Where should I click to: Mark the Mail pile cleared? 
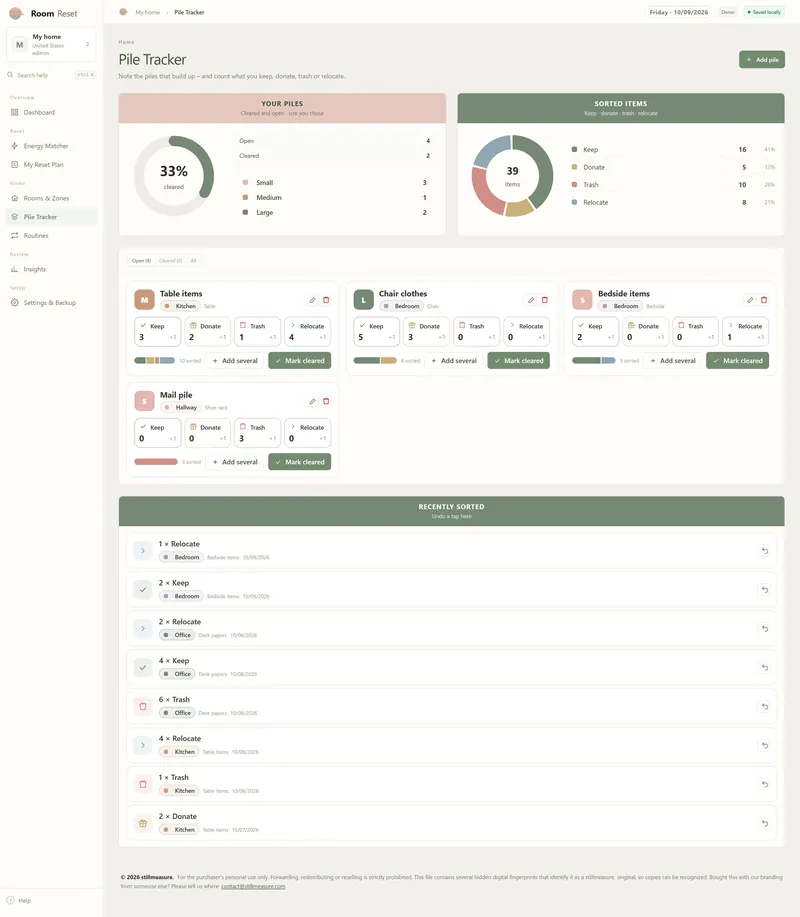tap(299, 462)
